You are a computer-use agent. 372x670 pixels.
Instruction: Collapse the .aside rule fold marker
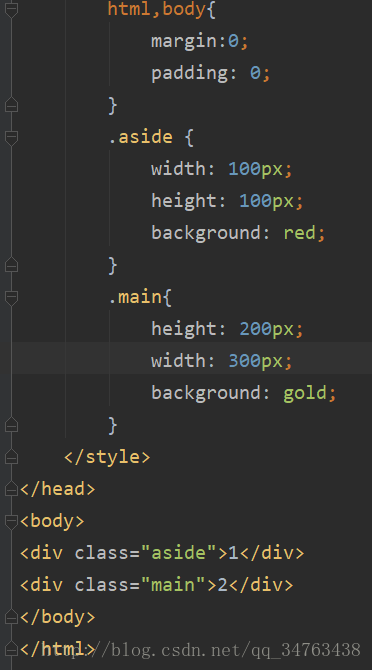click(x=12, y=138)
